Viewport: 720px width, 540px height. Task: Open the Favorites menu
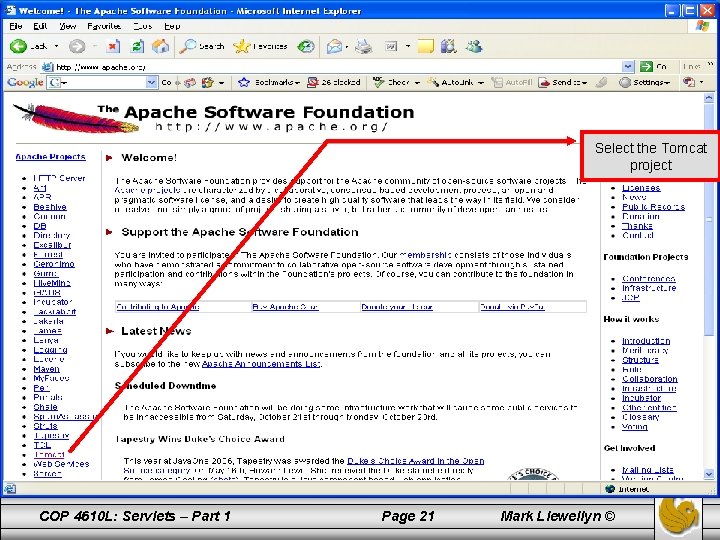(104, 26)
